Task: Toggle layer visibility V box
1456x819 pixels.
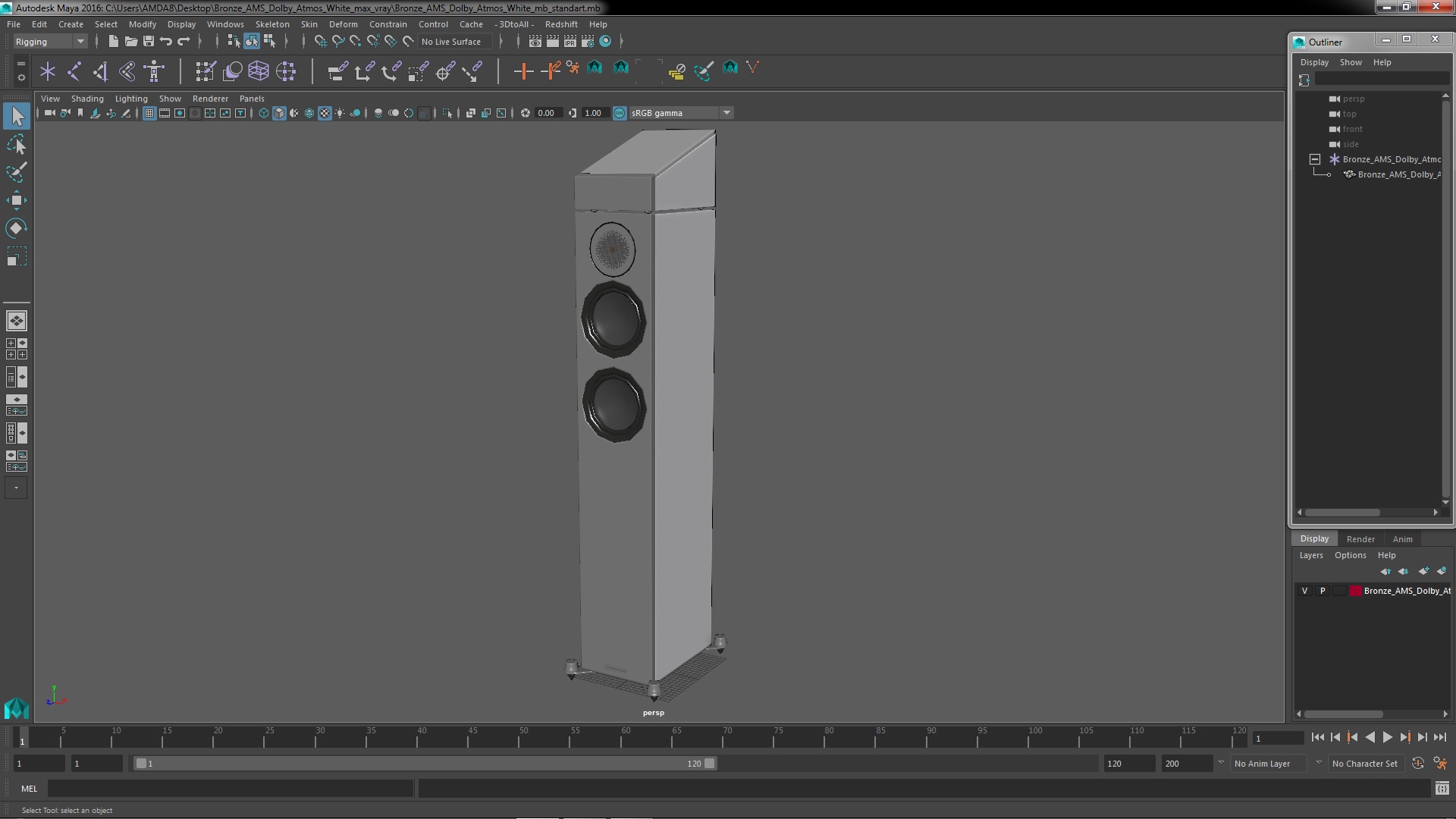Action: [1304, 591]
